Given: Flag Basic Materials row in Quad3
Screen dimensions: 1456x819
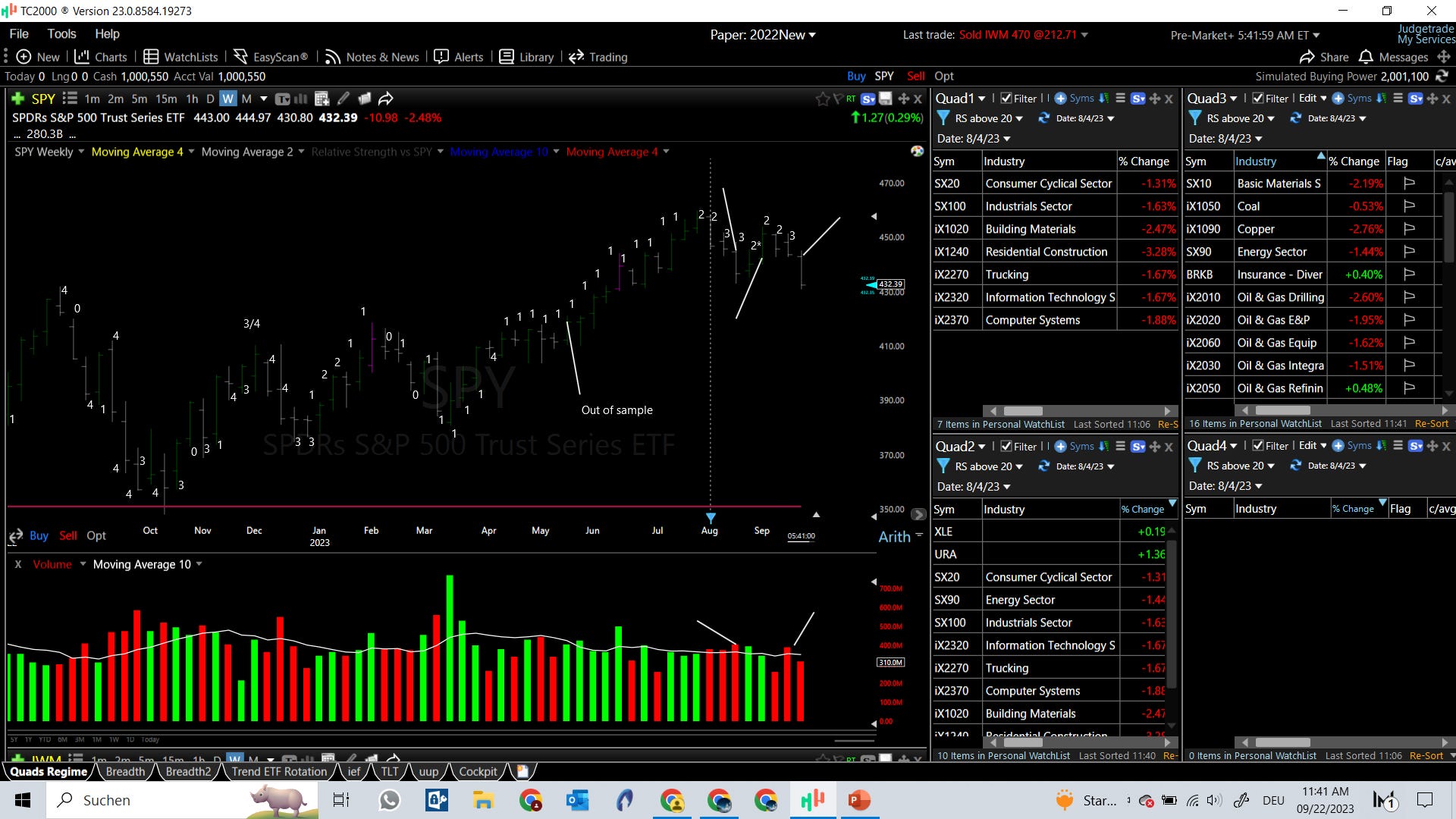Looking at the screenshot, I should (1409, 184).
